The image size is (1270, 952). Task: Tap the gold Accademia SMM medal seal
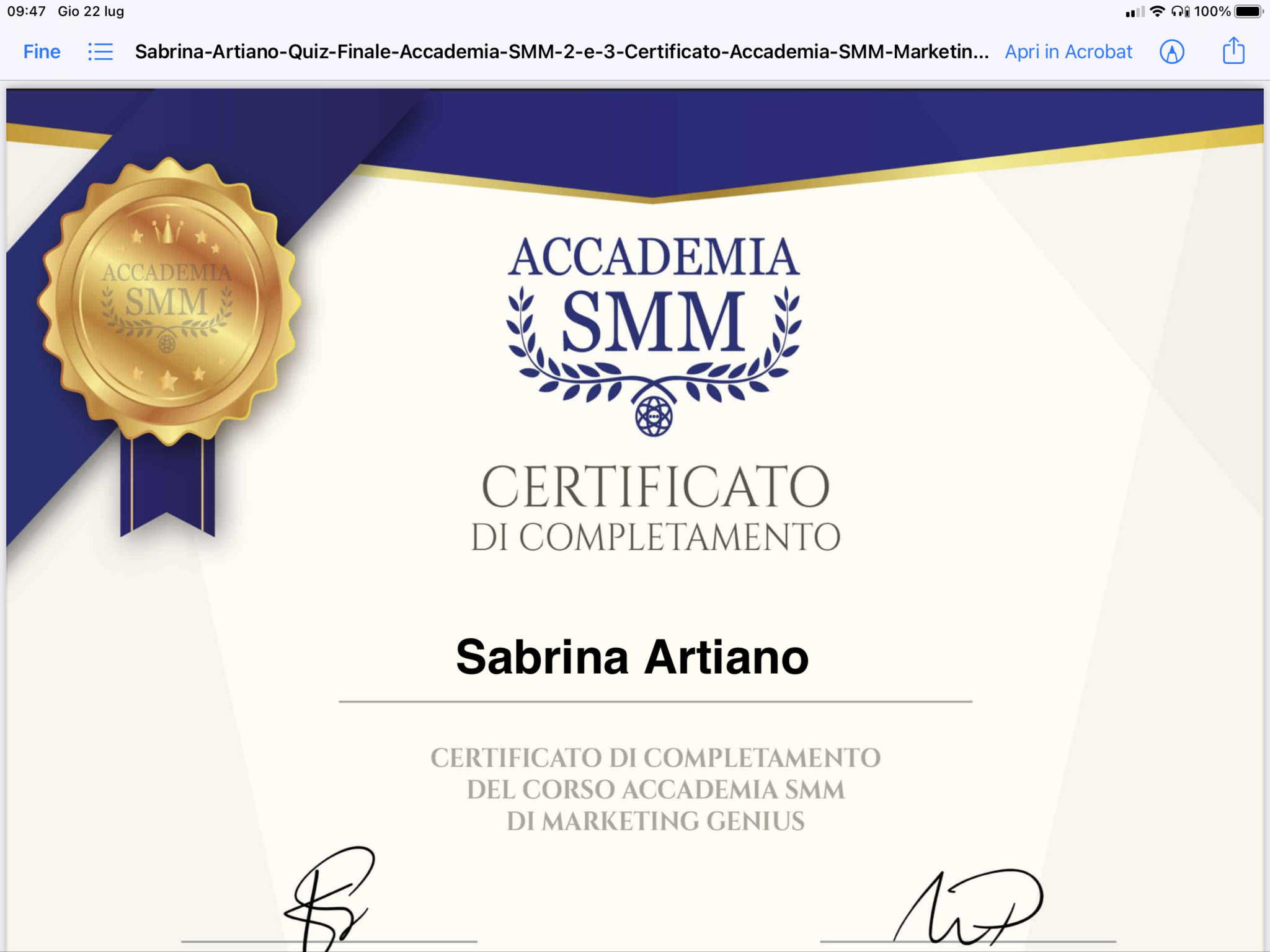167,301
